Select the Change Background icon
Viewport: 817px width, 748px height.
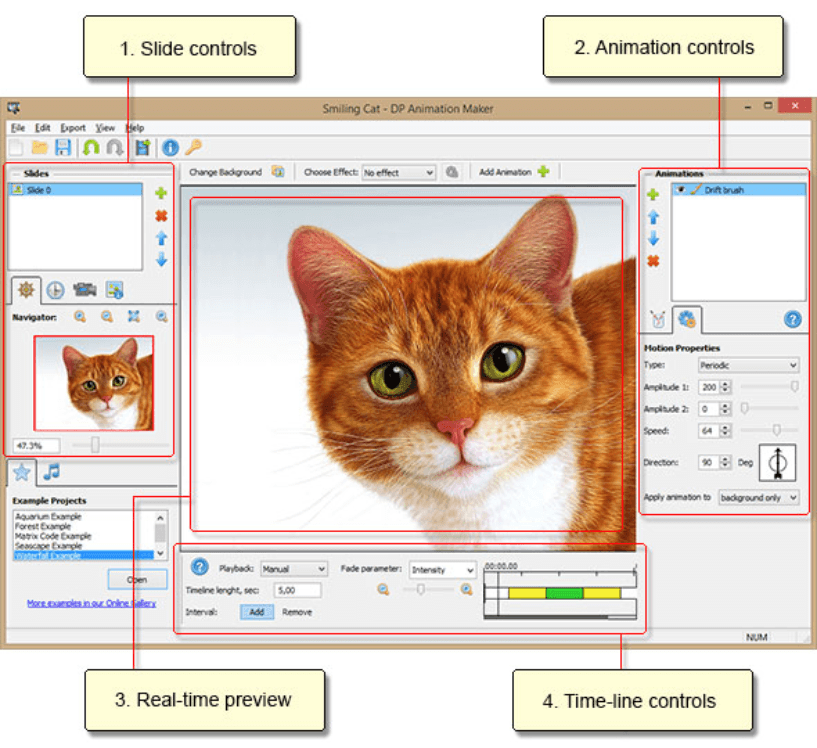point(277,171)
